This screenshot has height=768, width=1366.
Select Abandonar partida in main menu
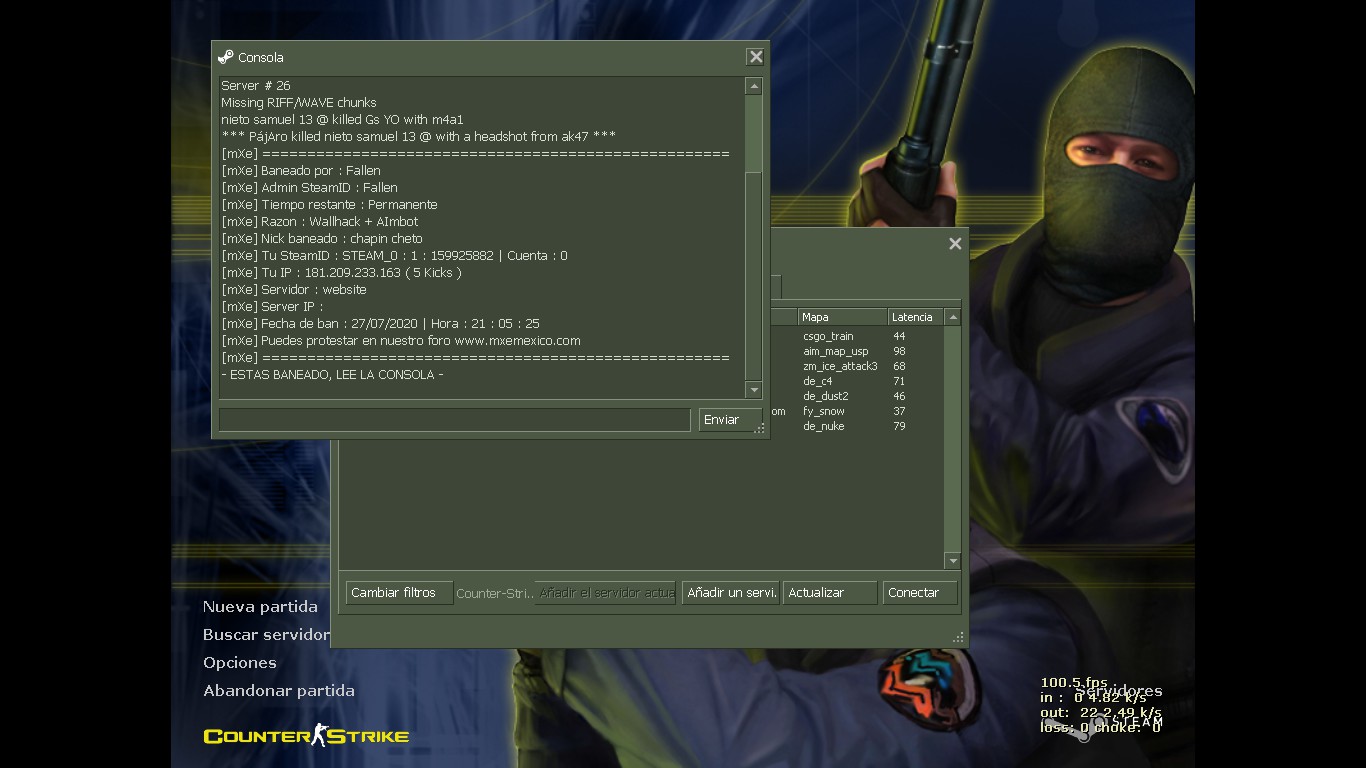pos(279,691)
